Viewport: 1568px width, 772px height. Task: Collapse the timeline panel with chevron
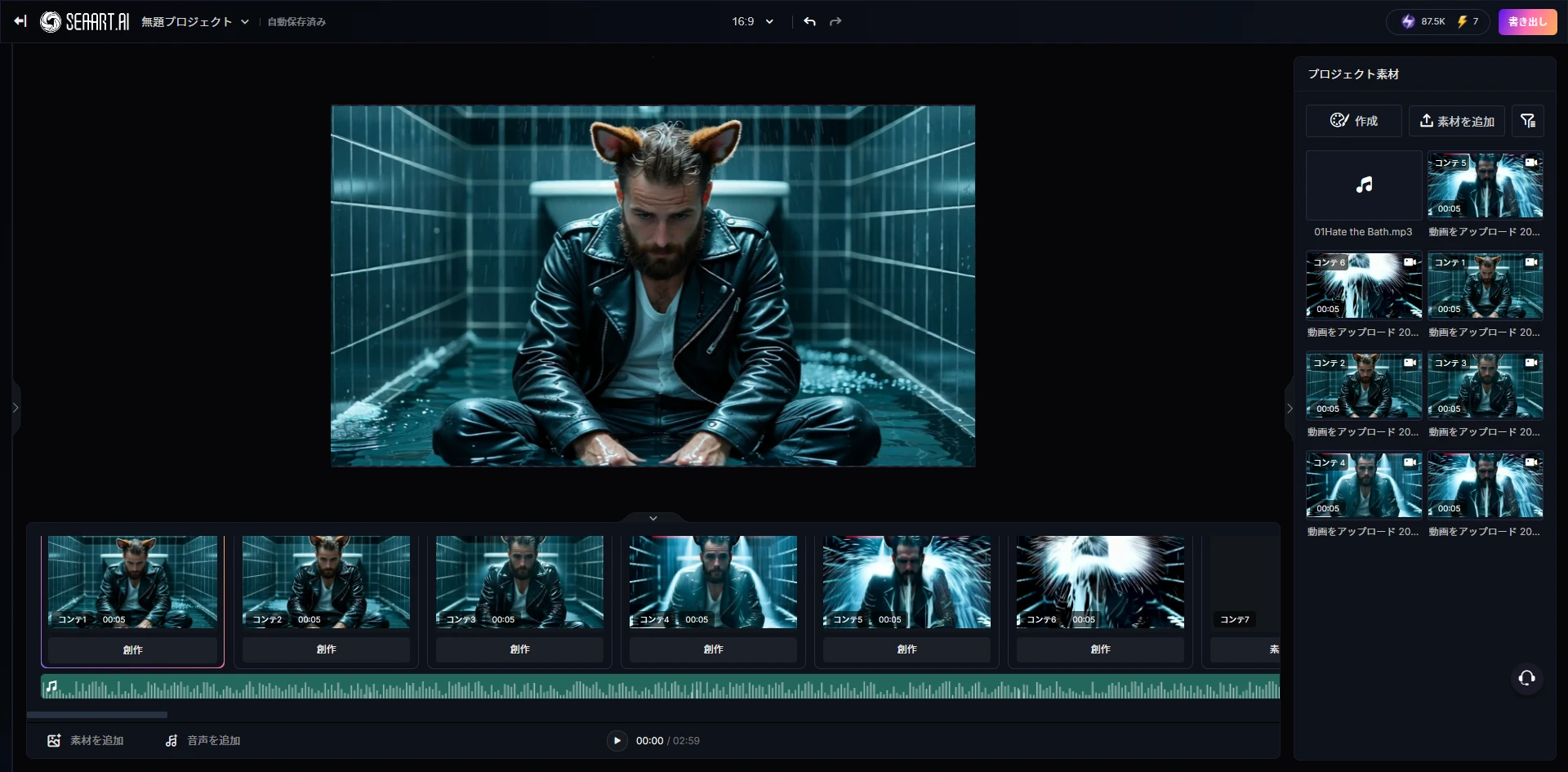click(x=653, y=518)
